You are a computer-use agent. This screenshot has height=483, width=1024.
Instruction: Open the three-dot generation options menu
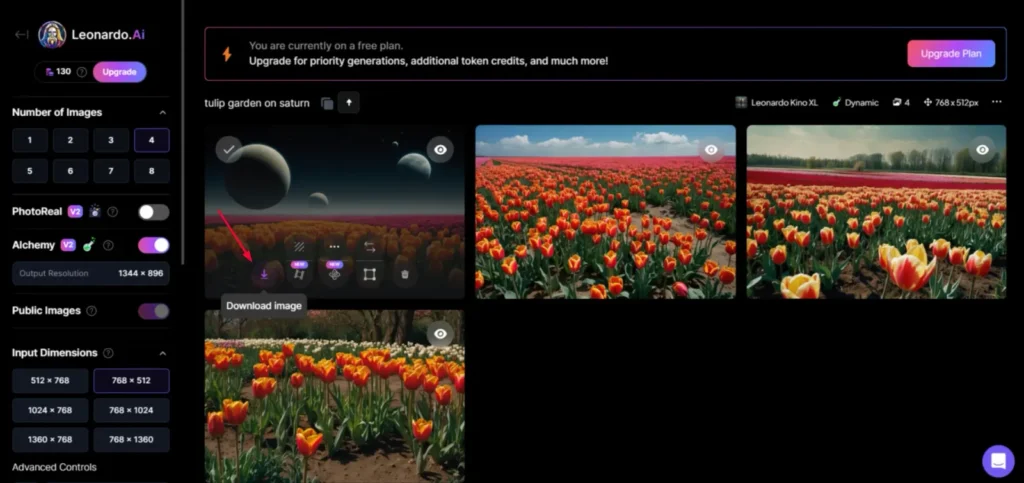click(996, 102)
